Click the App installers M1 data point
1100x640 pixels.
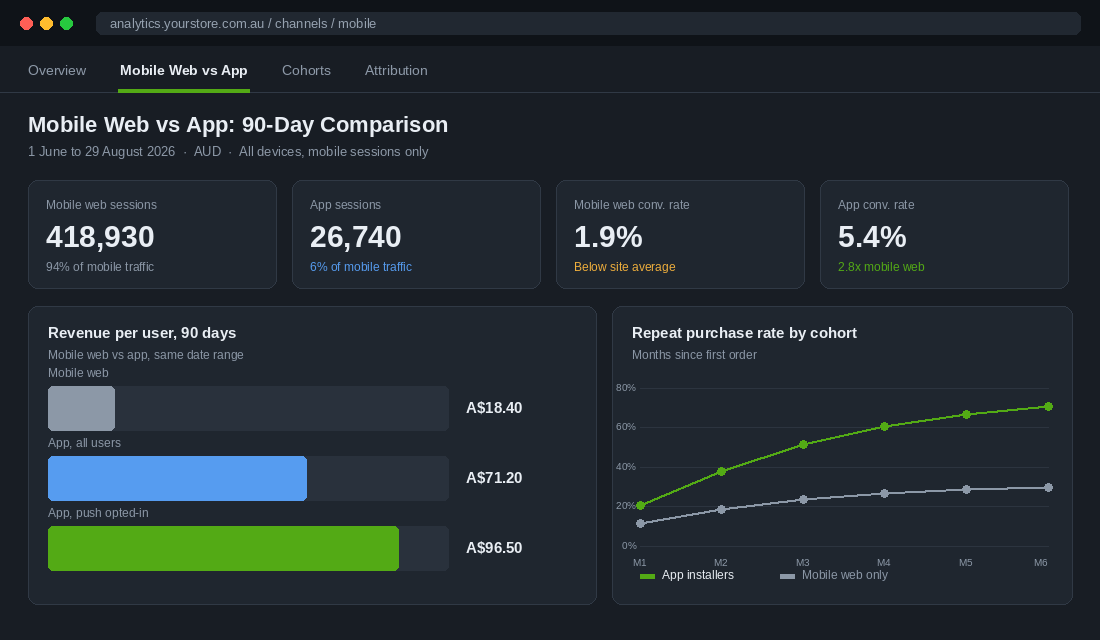tap(640, 505)
